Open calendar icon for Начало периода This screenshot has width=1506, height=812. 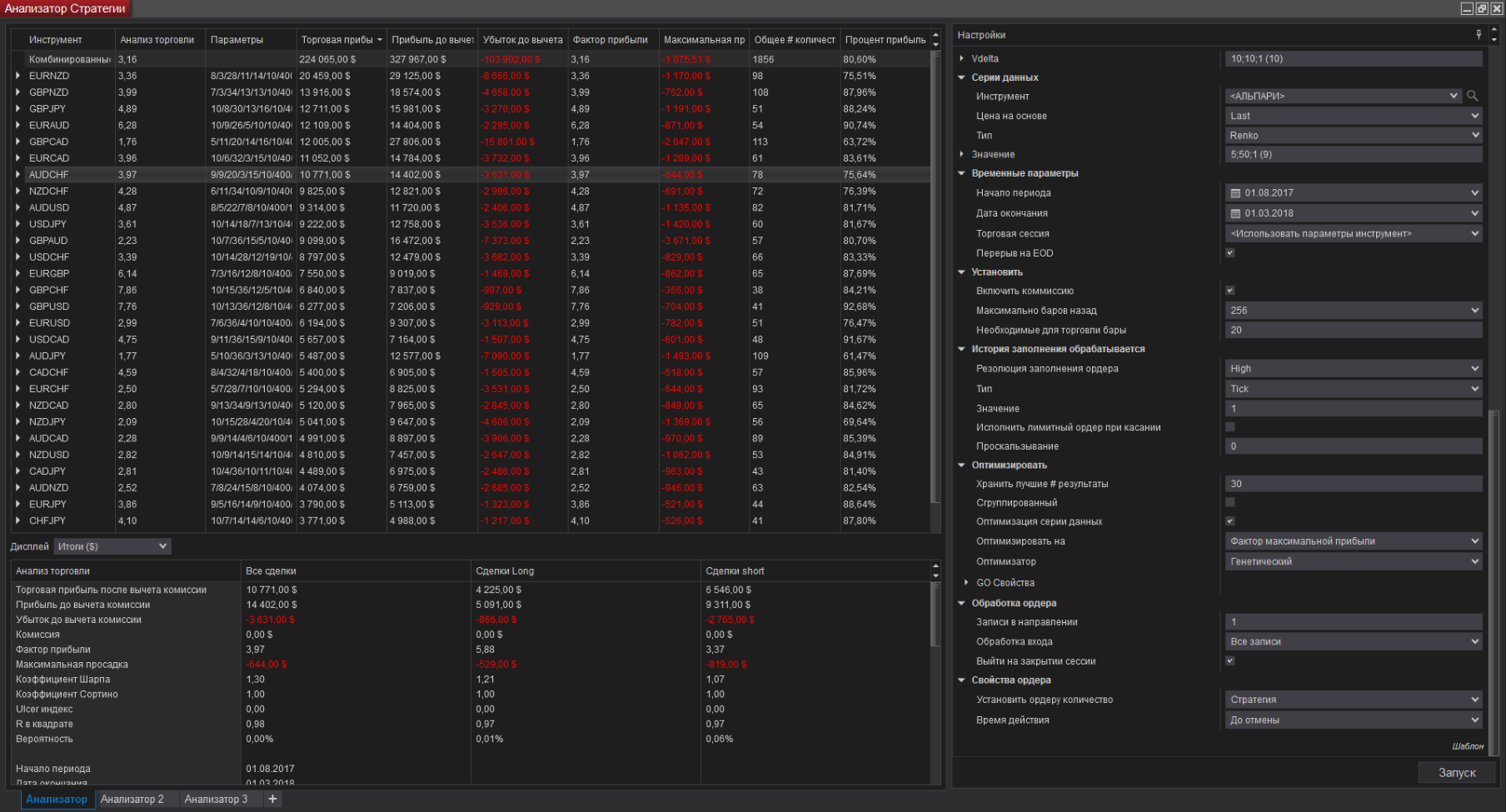pos(1235,193)
